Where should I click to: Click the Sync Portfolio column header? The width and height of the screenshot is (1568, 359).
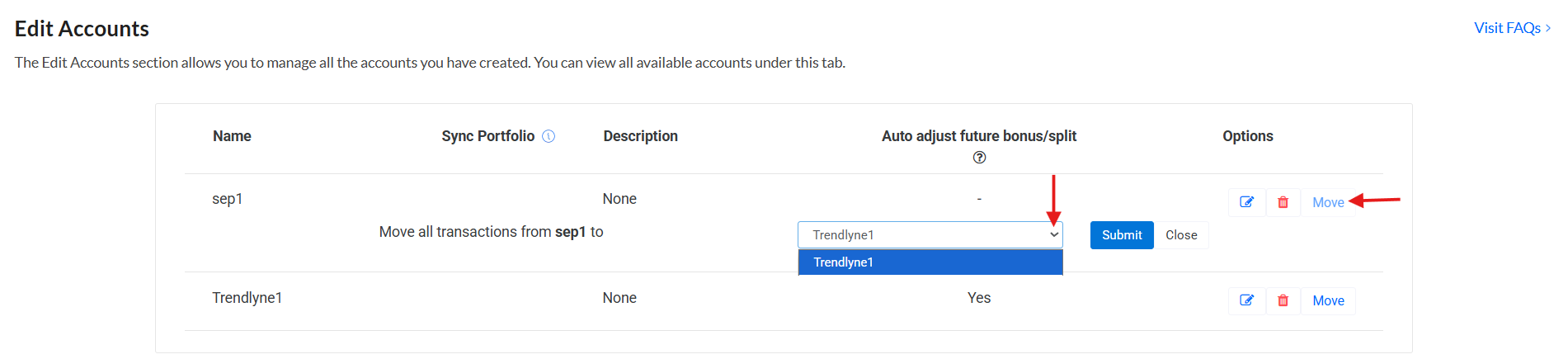487,136
